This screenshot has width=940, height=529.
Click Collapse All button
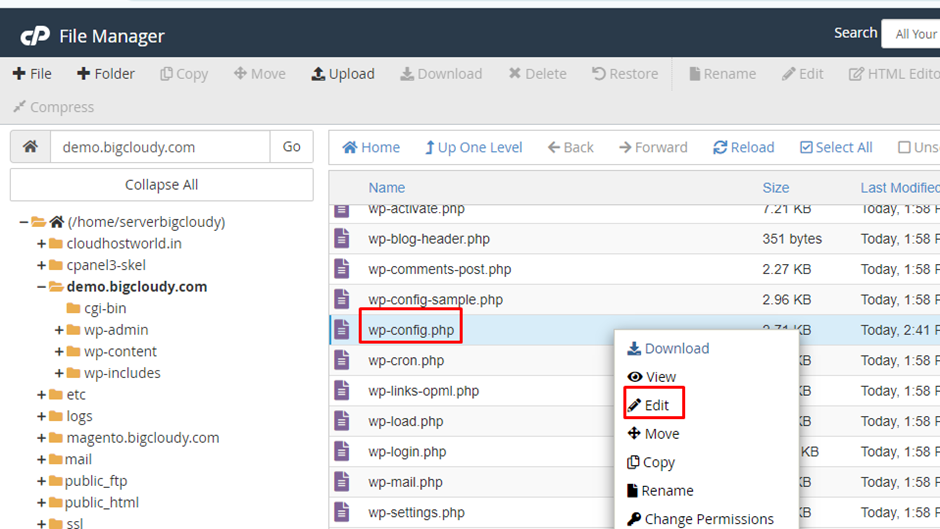click(161, 185)
